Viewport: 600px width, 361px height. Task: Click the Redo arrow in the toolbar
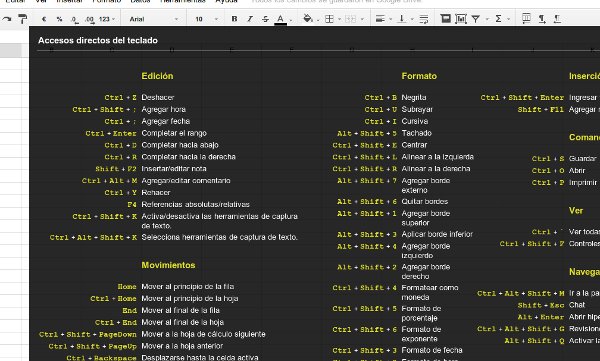point(7,18)
